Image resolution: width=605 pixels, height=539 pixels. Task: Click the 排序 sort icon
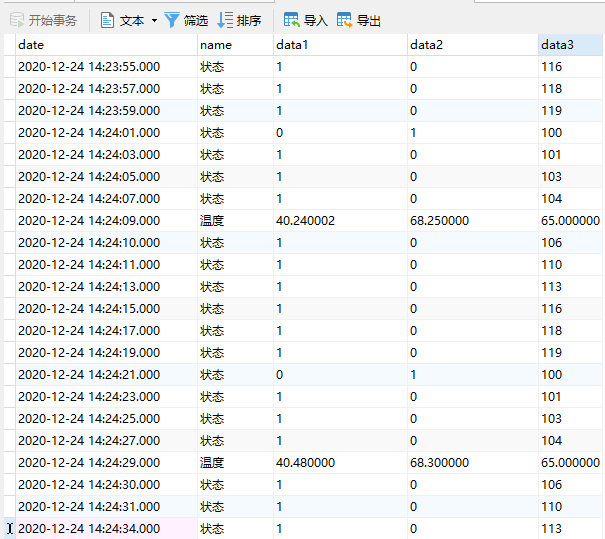point(225,20)
